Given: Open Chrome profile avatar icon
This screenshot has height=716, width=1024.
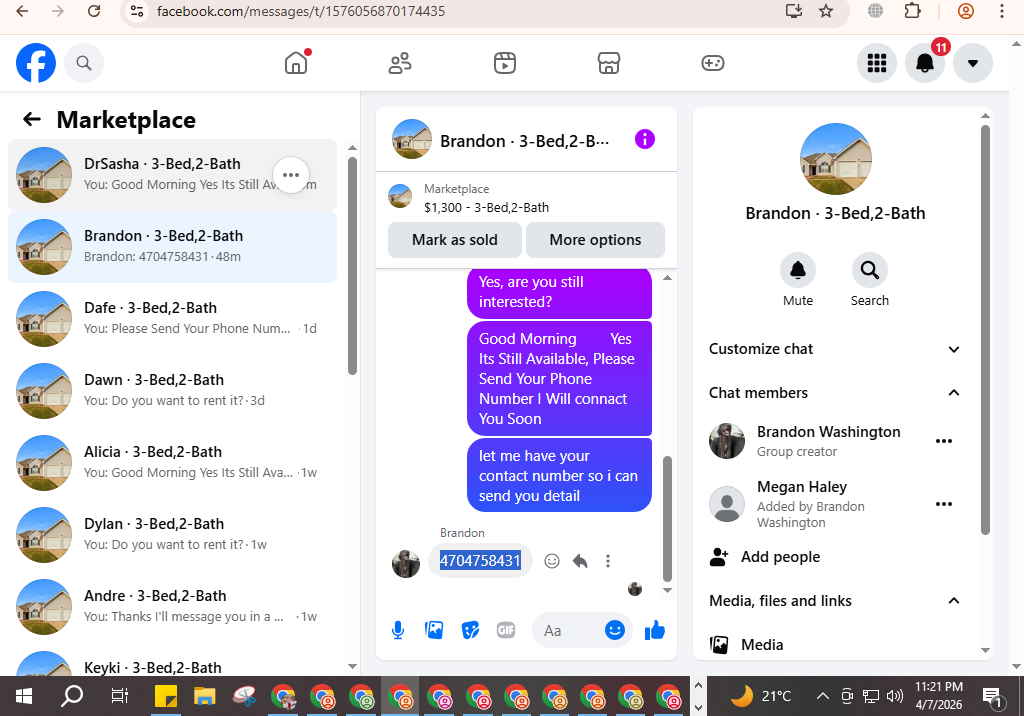Looking at the screenshot, I should click(x=966, y=11).
